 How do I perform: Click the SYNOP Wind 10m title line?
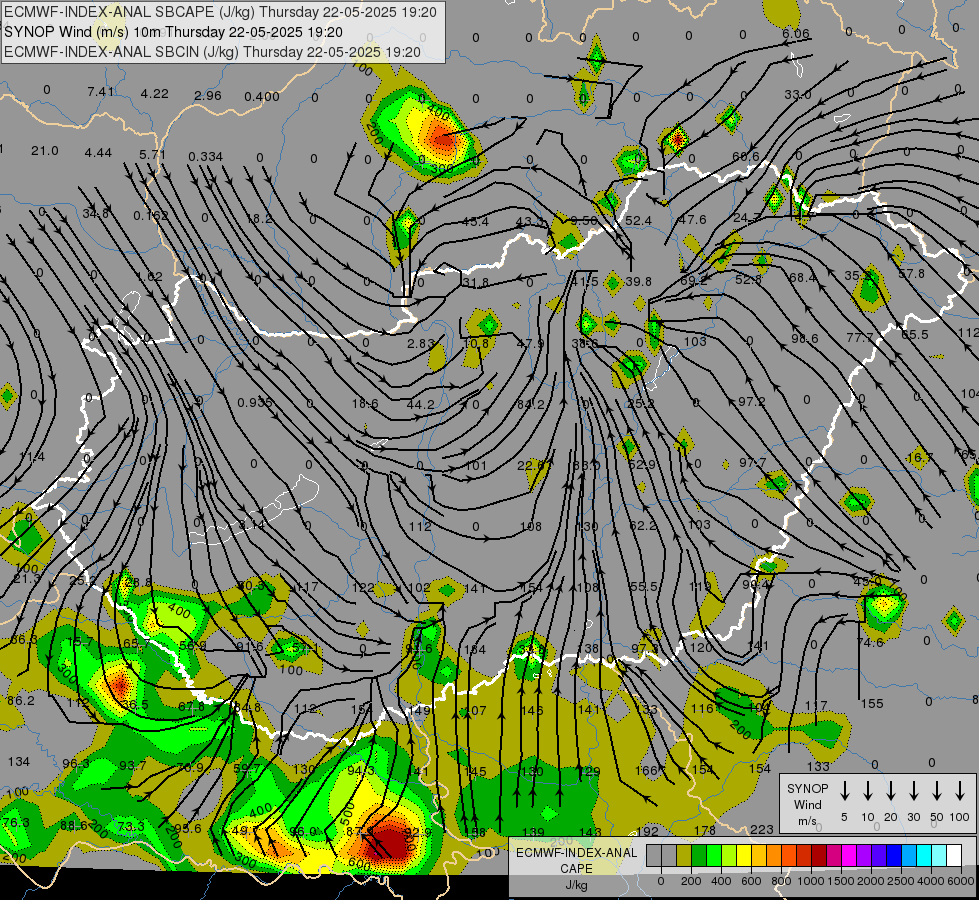[173, 32]
